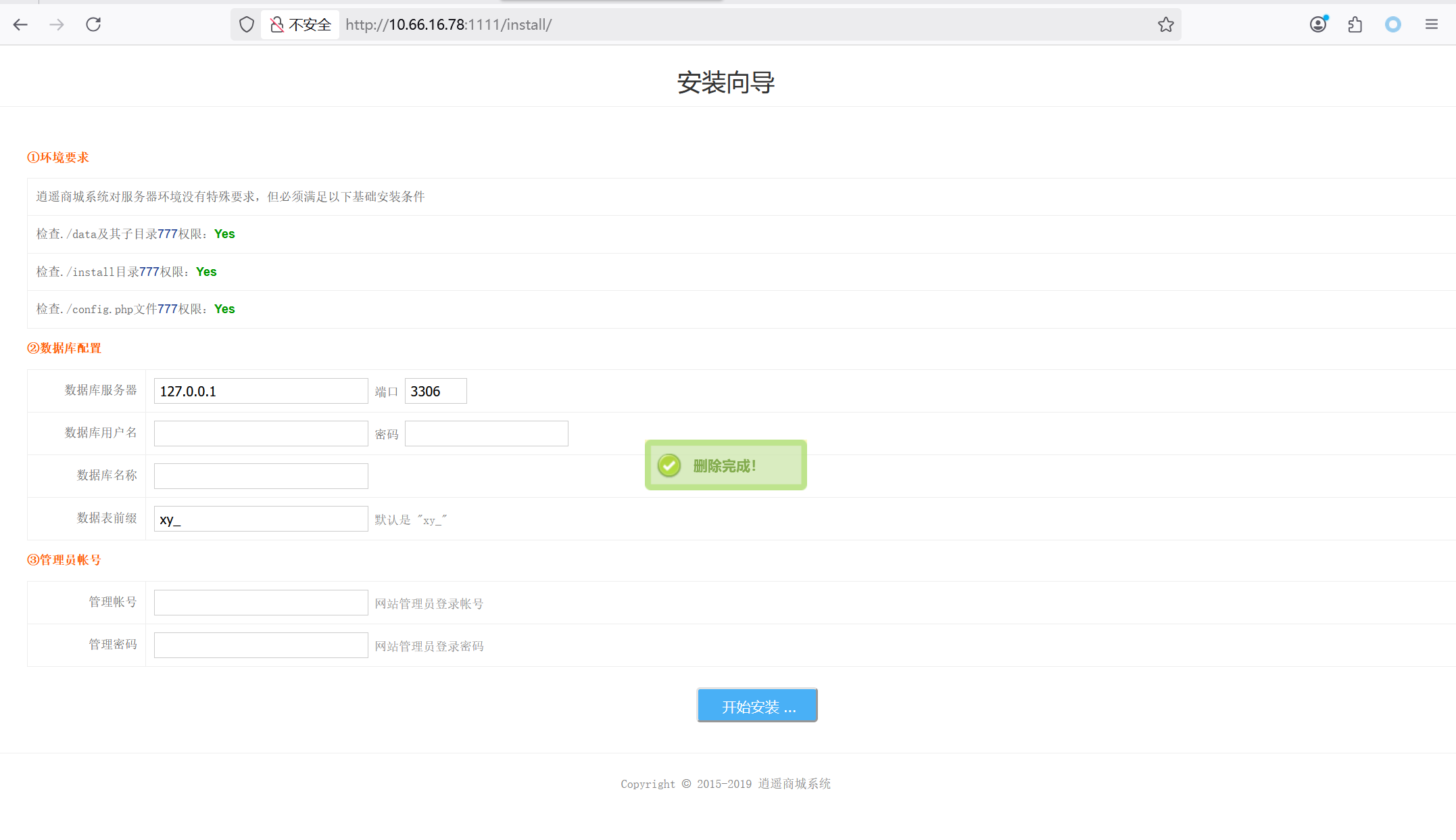1456x840 pixels.
Task: Click the insecure connection lock icon
Action: click(x=277, y=25)
